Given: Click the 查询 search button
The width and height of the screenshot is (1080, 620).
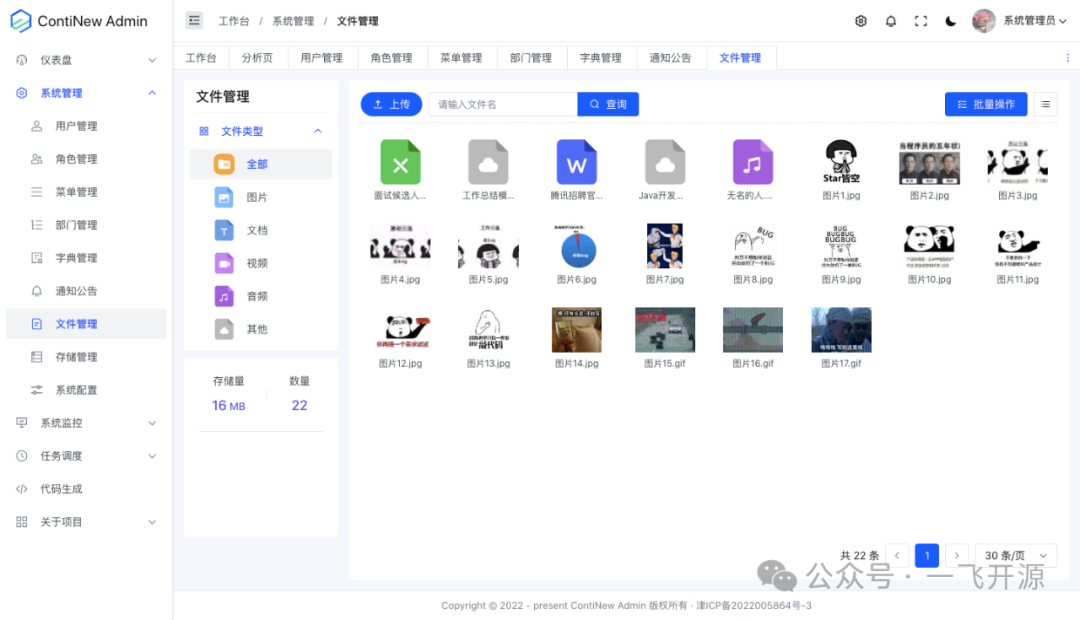Looking at the screenshot, I should (608, 104).
